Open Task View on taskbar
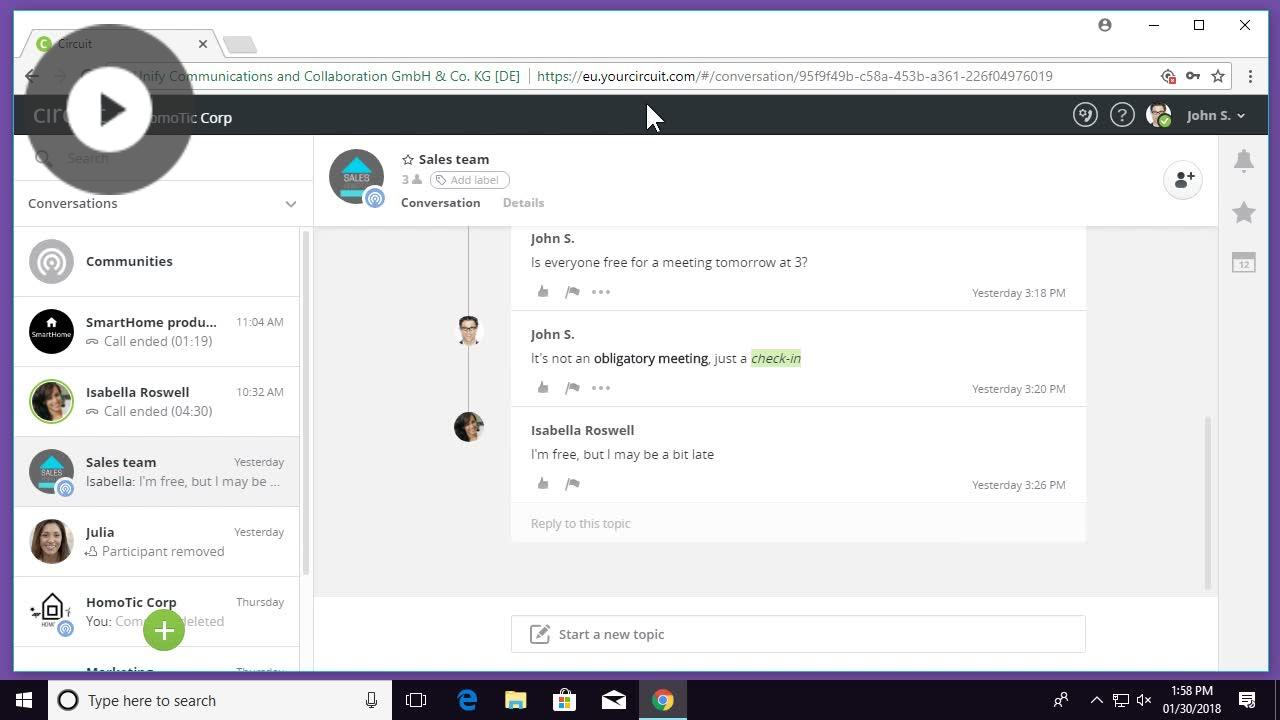1280x720 pixels. point(416,700)
